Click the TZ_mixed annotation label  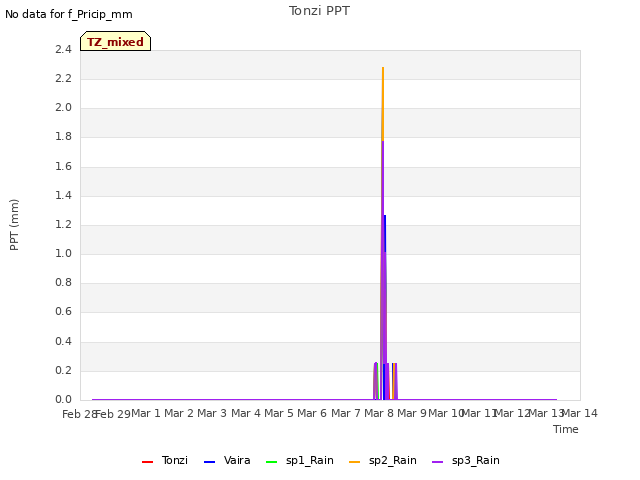point(116,41)
